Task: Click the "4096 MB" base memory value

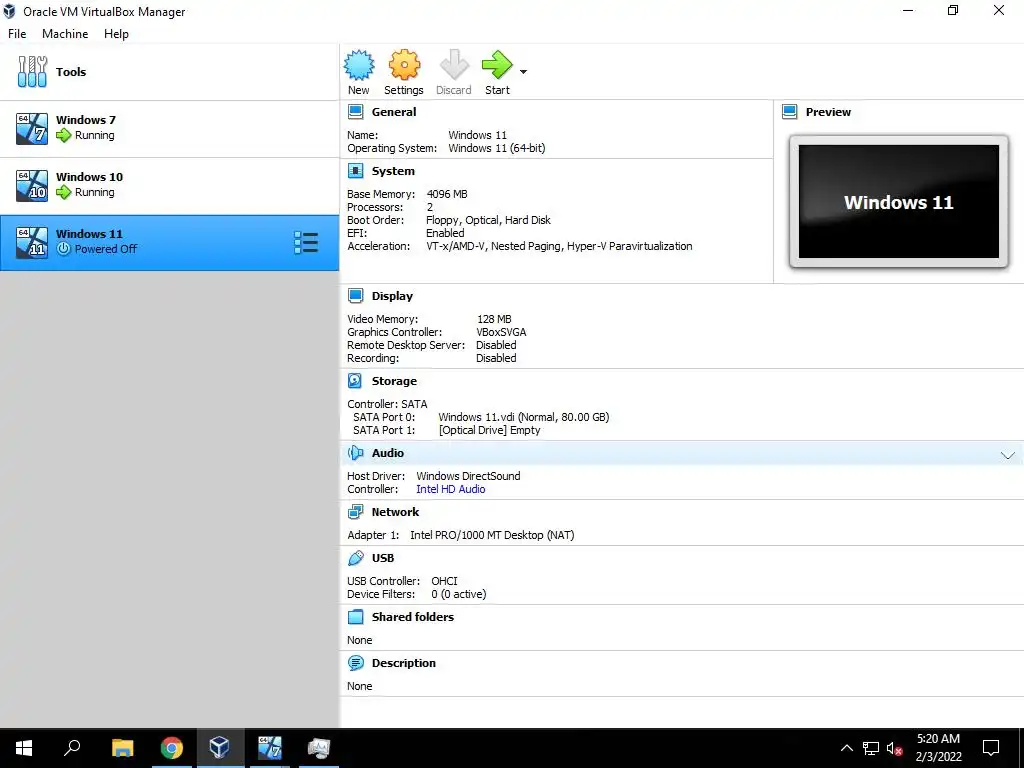Action: pyautogui.click(x=447, y=194)
